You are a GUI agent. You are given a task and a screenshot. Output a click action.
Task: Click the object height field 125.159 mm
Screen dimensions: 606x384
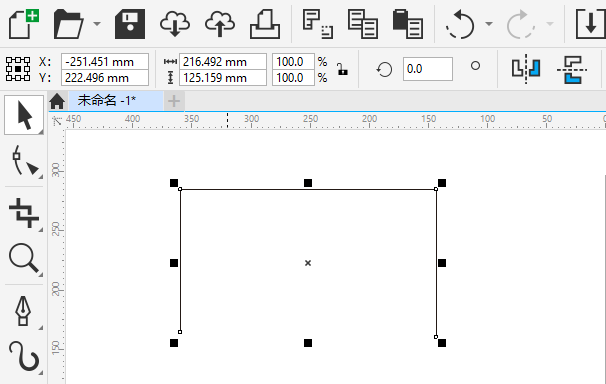tap(223, 78)
